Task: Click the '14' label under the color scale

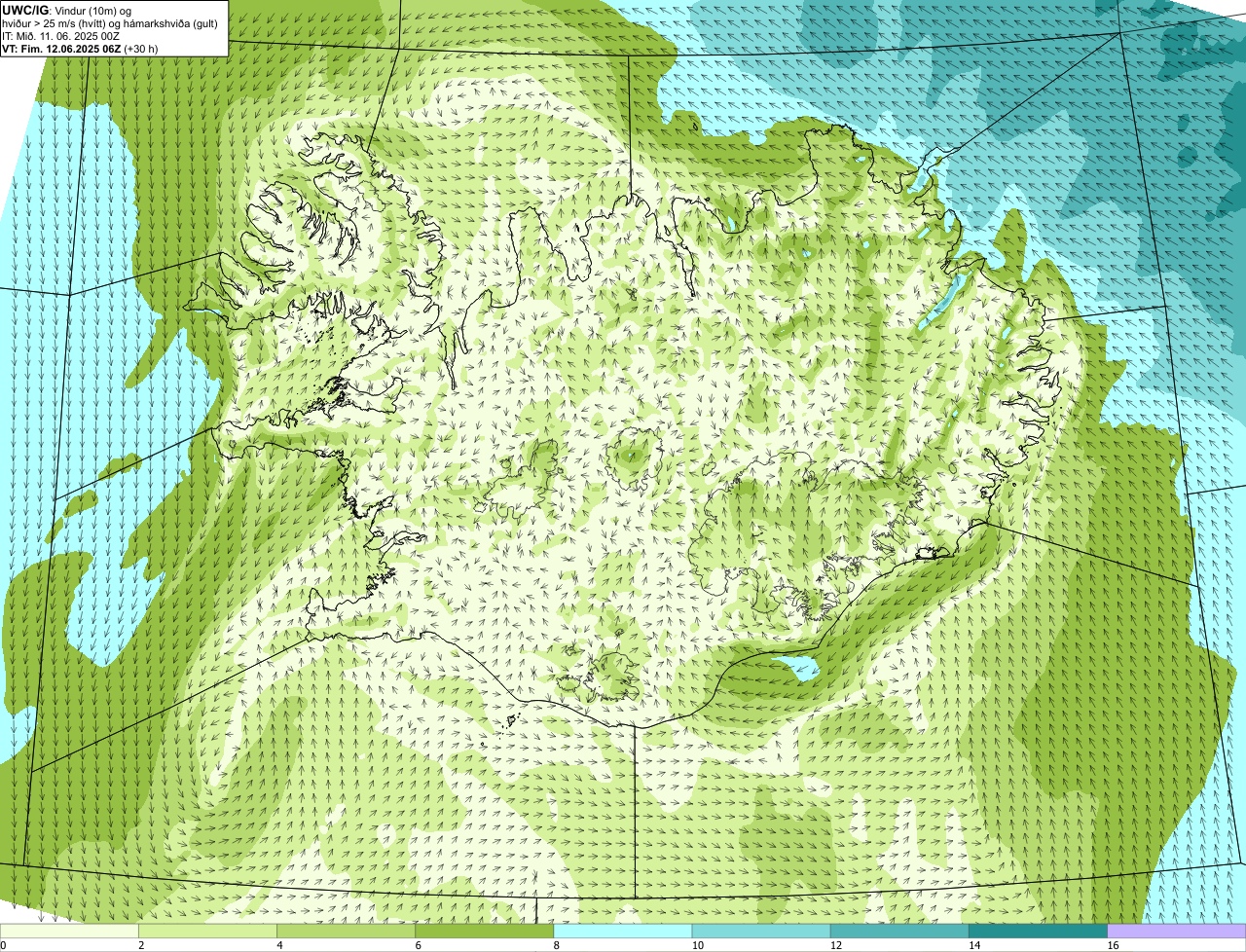Action: pos(973,945)
